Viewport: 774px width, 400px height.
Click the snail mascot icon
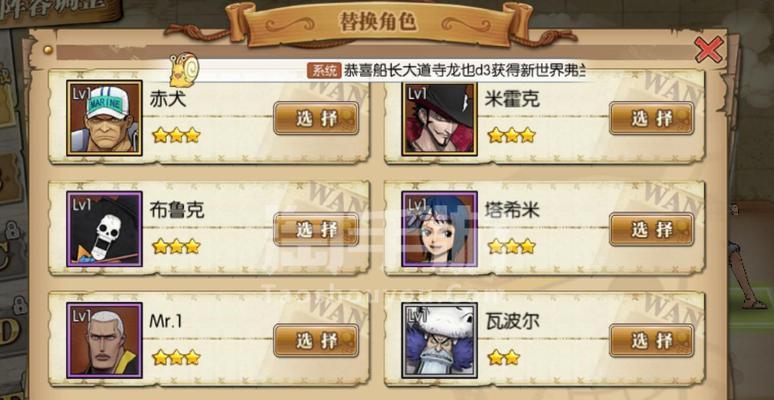pyautogui.click(x=184, y=70)
